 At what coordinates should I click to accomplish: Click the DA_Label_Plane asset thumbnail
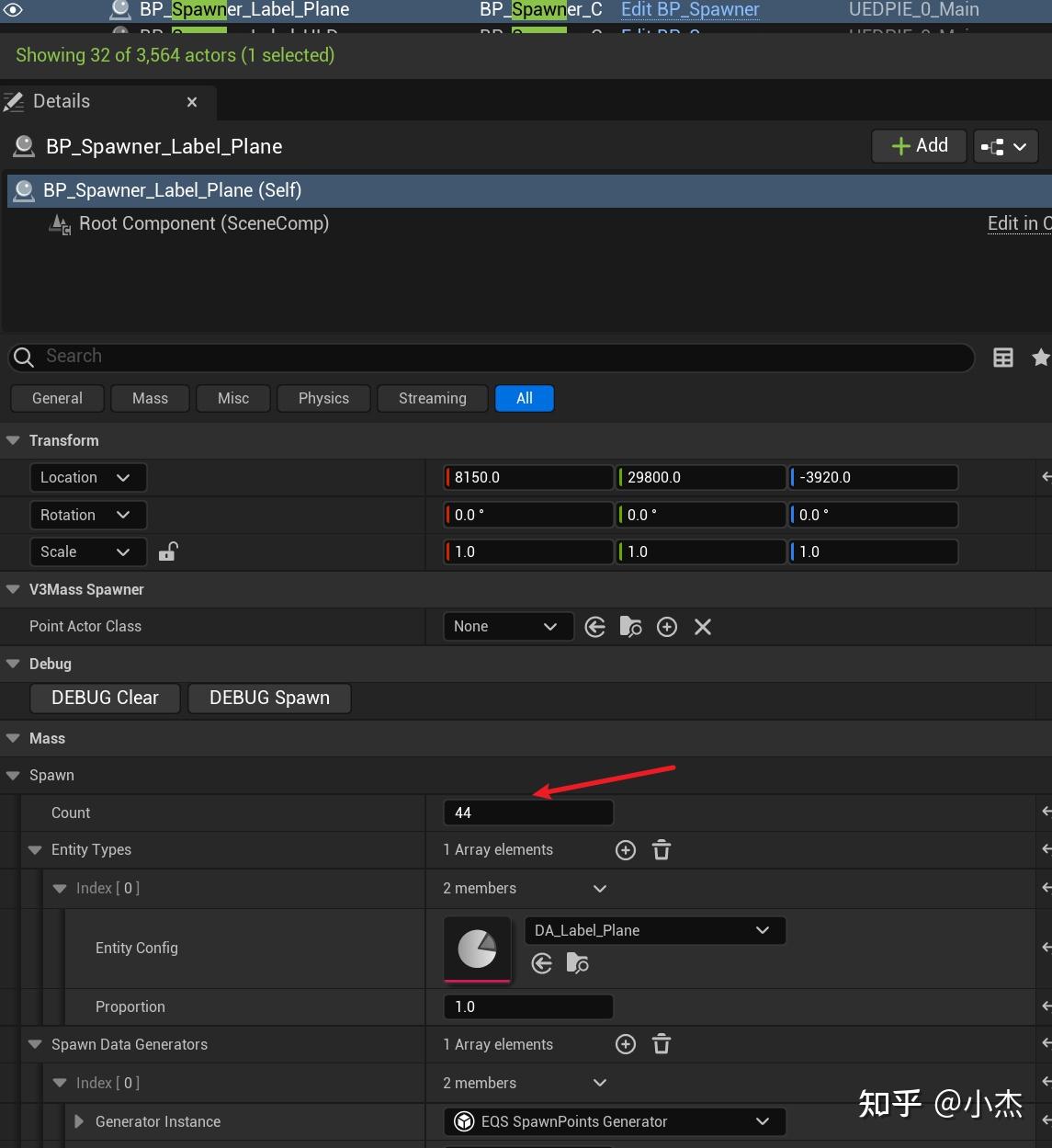pos(477,949)
